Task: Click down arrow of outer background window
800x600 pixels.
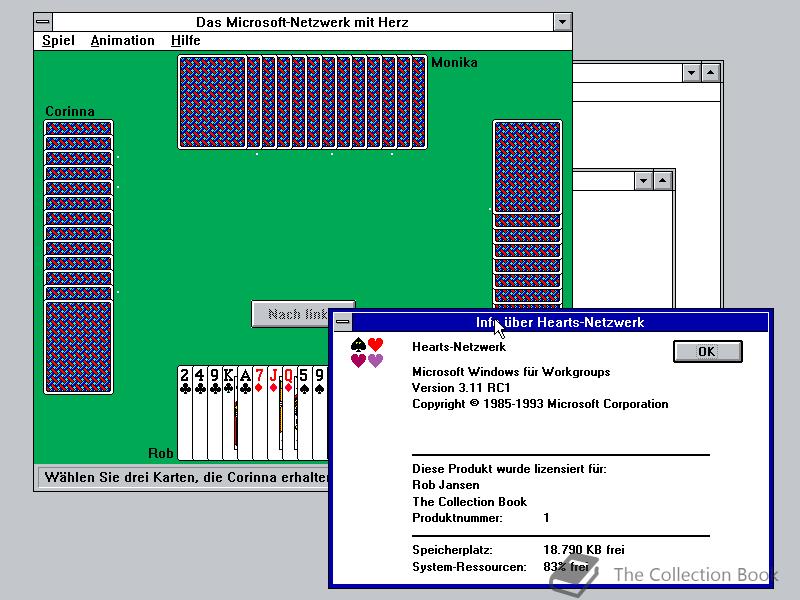Action: [x=691, y=73]
